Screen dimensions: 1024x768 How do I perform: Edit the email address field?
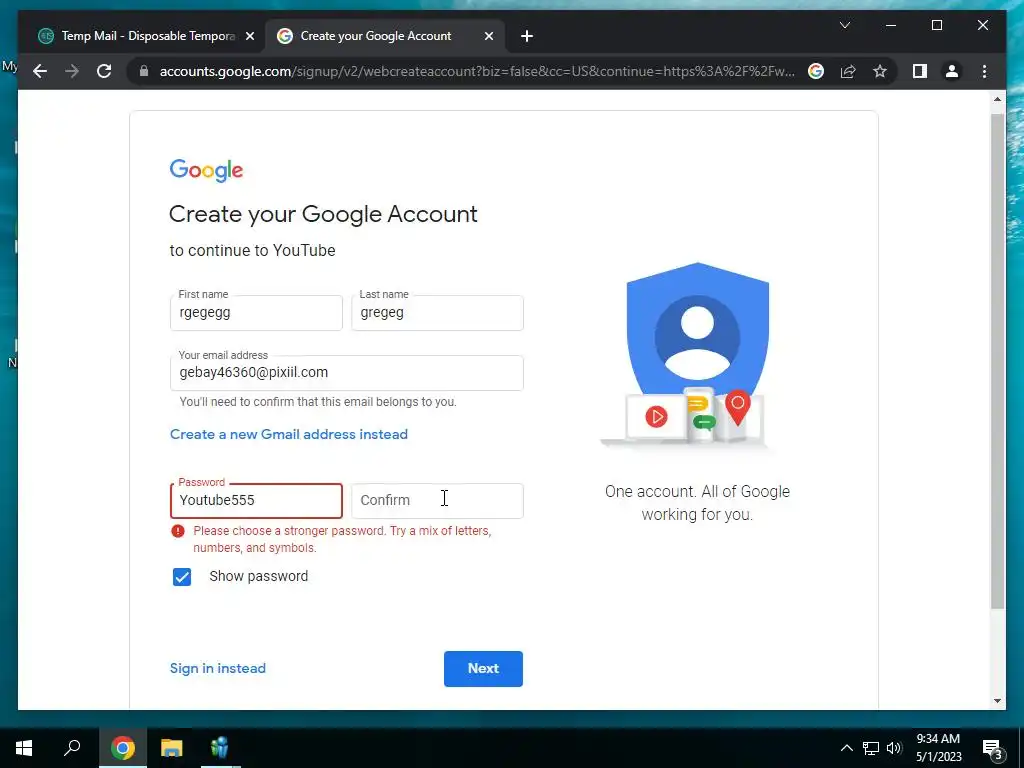click(346, 373)
